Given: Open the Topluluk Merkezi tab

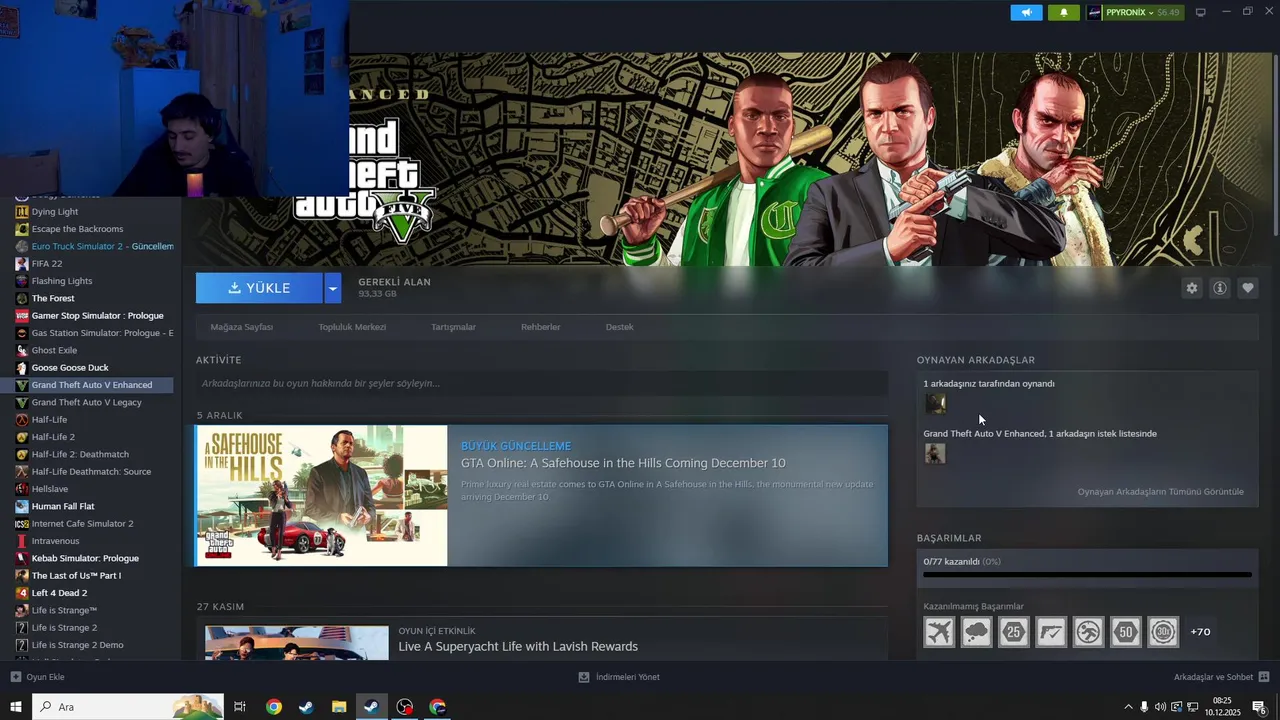Looking at the screenshot, I should 352,327.
